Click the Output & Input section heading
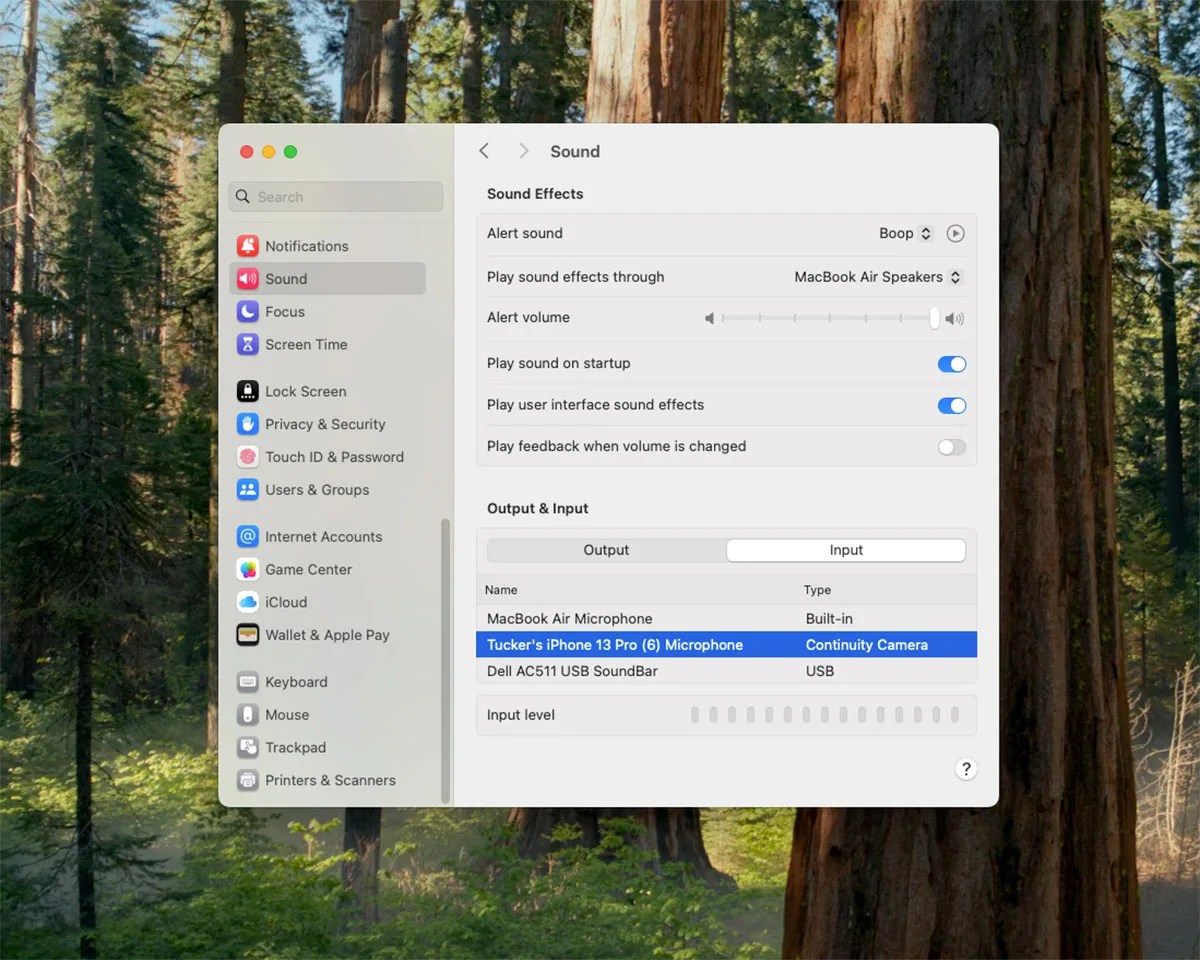This screenshot has width=1200, height=960. (538, 508)
